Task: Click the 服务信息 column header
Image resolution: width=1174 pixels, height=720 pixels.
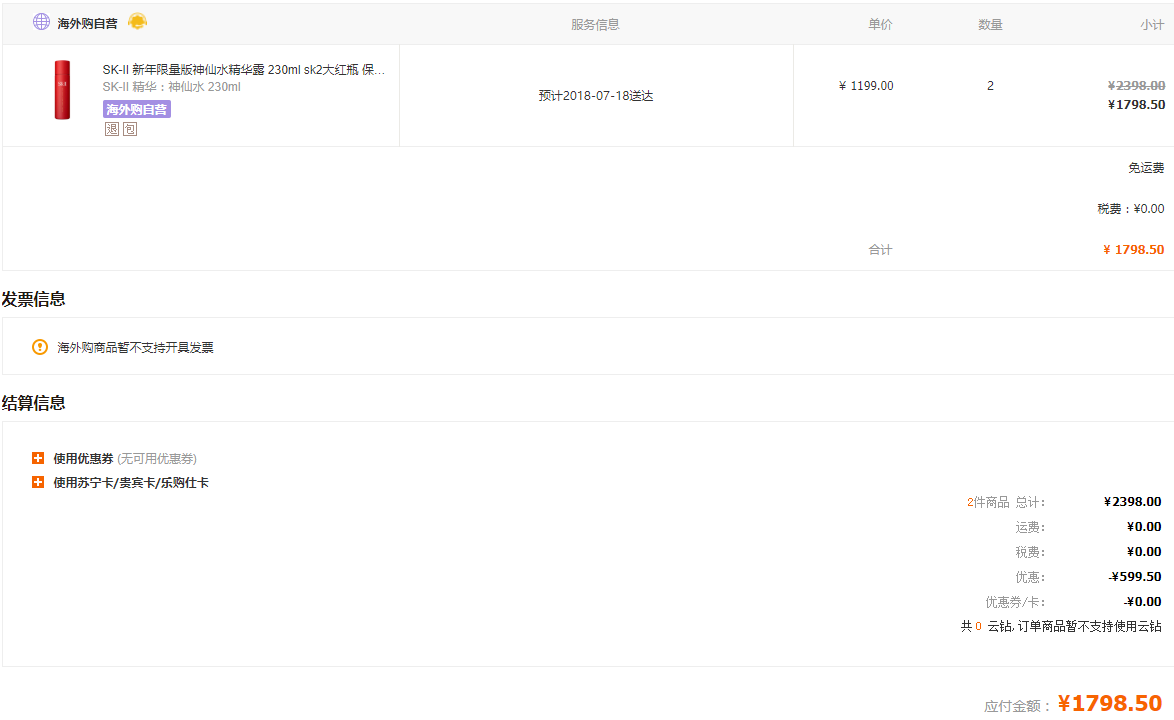Action: [595, 25]
